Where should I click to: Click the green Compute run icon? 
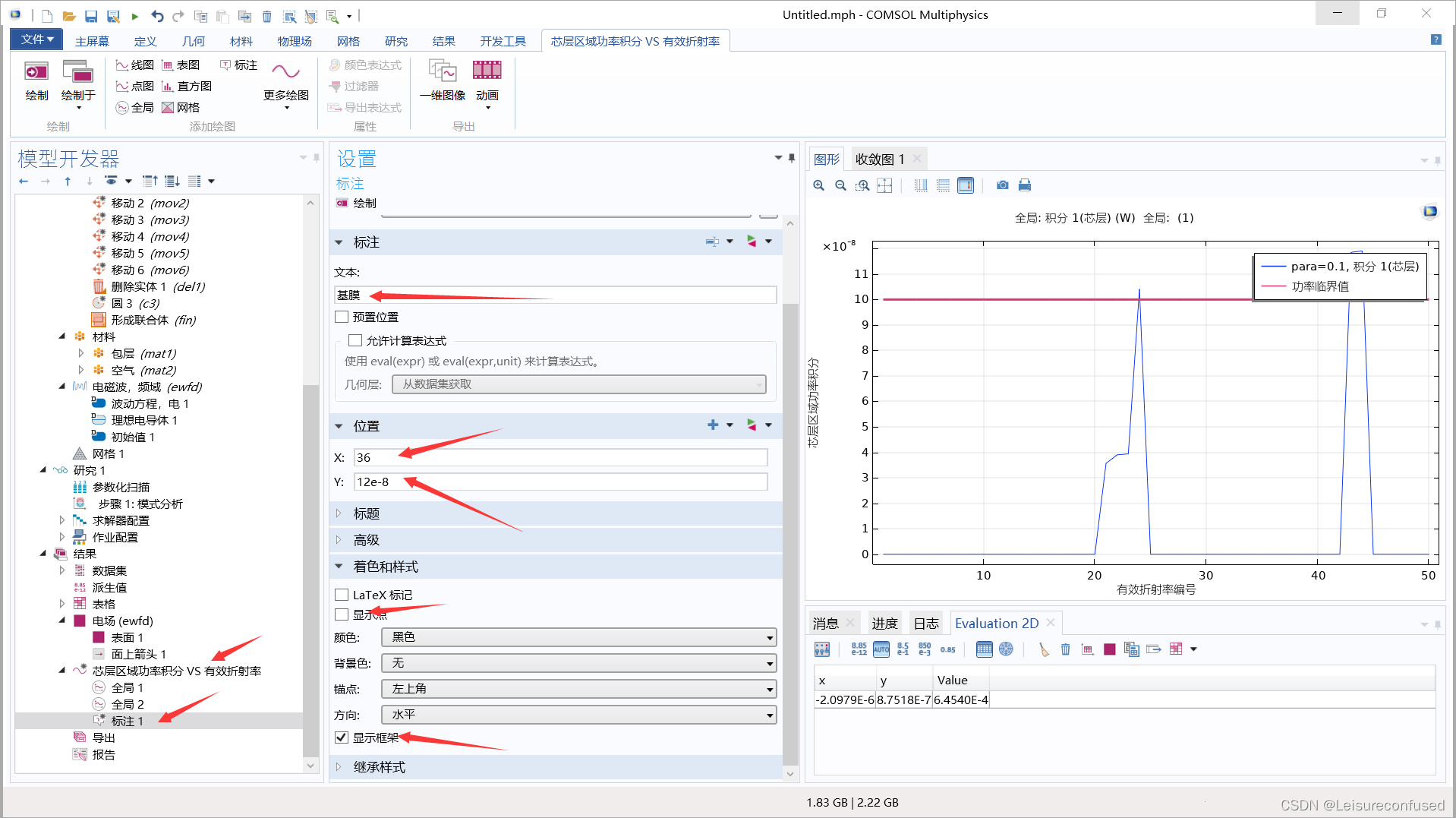pos(135,16)
